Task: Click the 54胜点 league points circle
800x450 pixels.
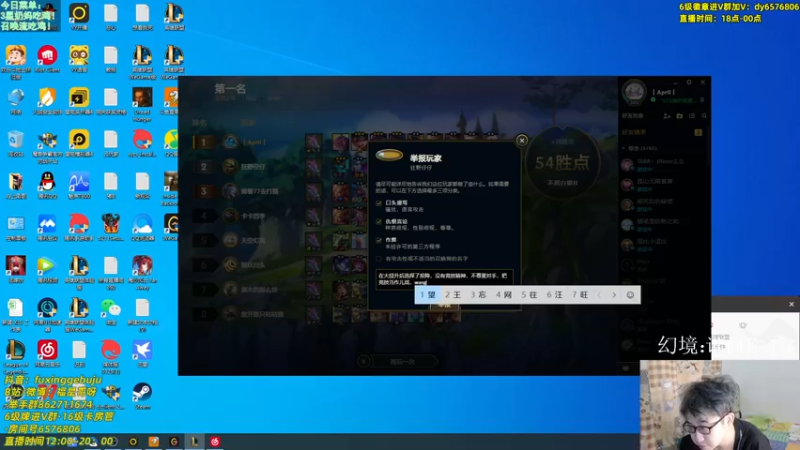Action: click(x=562, y=164)
